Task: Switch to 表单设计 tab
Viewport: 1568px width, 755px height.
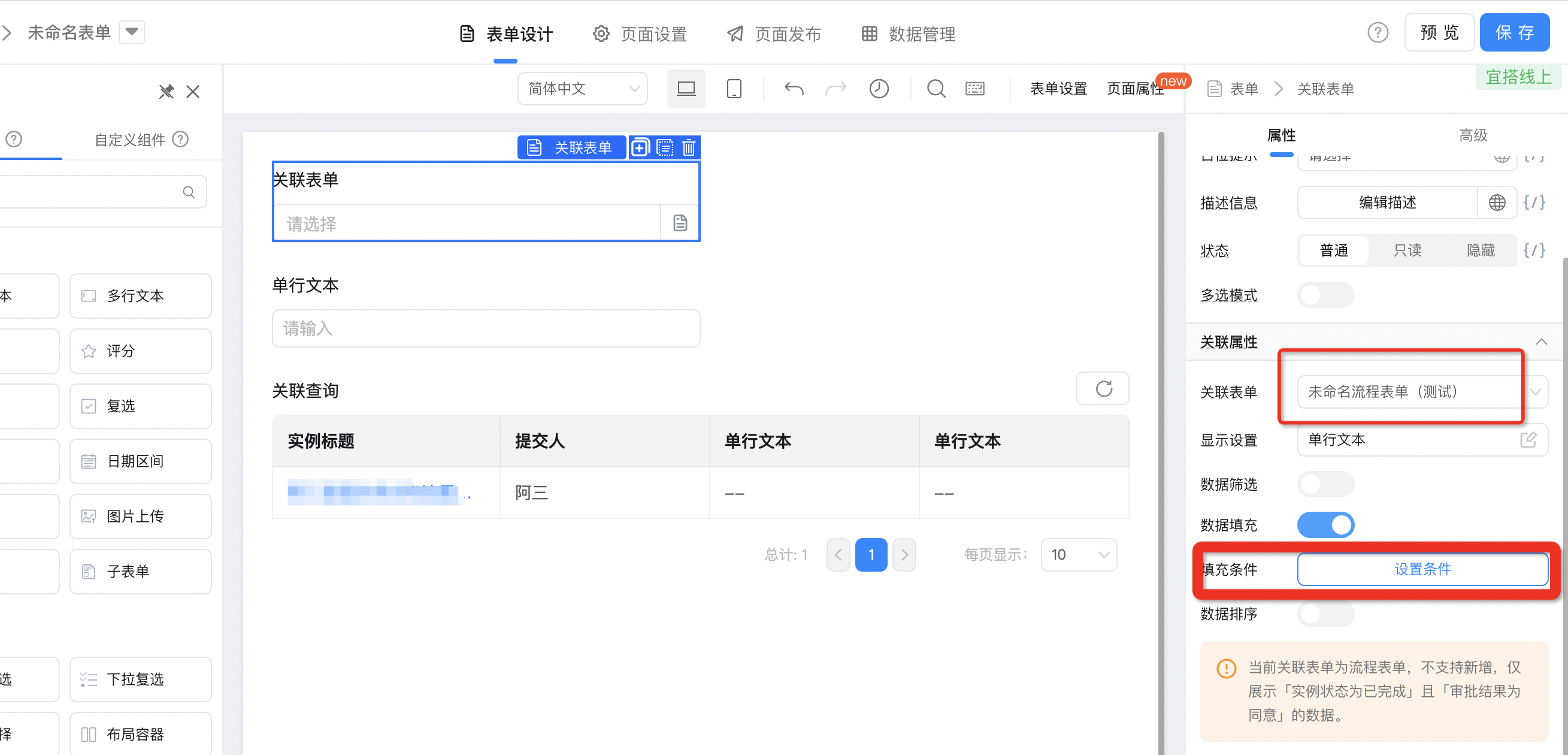Action: coord(506,34)
